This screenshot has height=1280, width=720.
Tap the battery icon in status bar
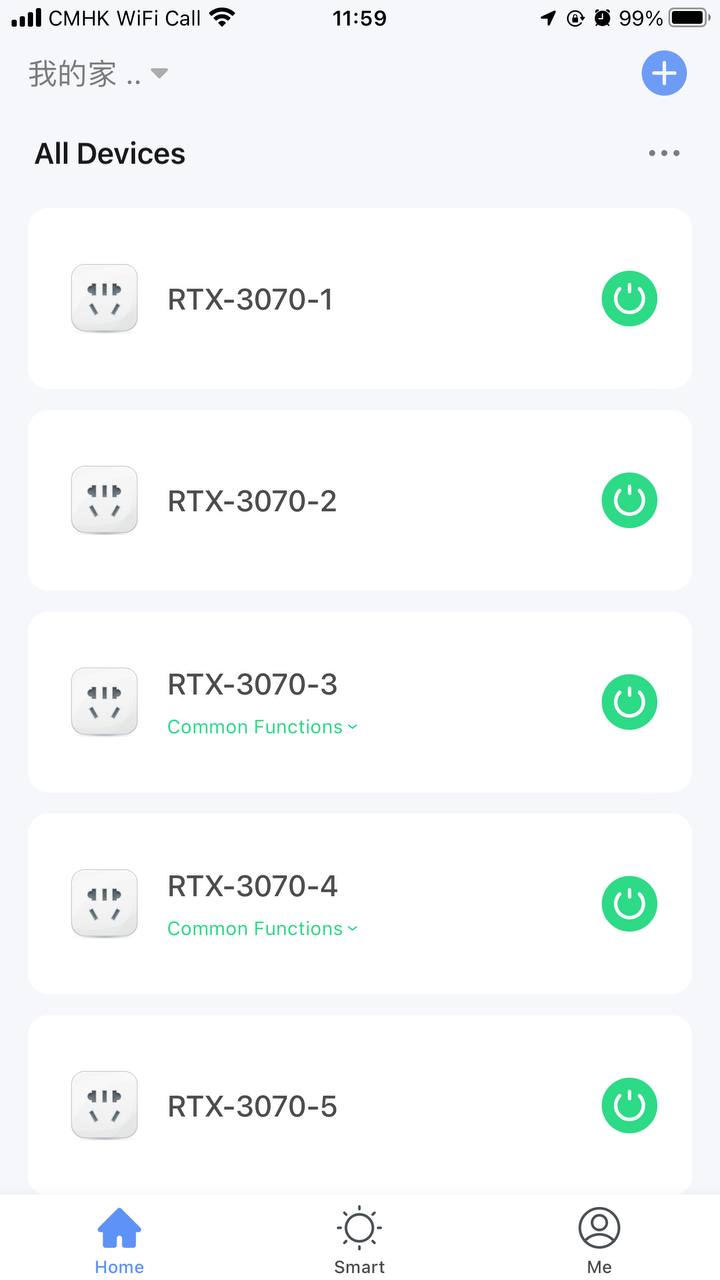690,18
